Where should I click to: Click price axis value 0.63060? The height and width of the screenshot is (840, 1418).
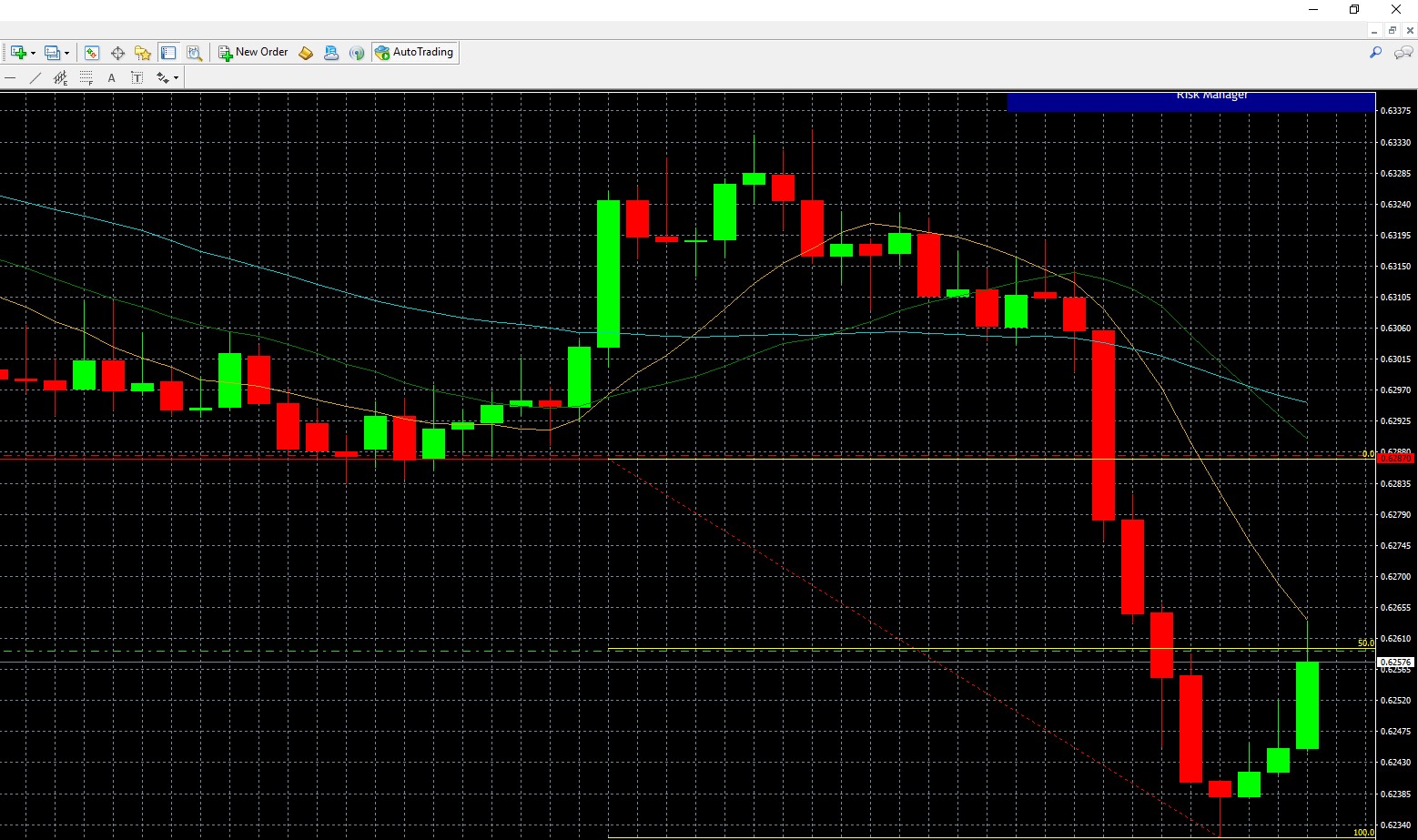pyautogui.click(x=1396, y=329)
